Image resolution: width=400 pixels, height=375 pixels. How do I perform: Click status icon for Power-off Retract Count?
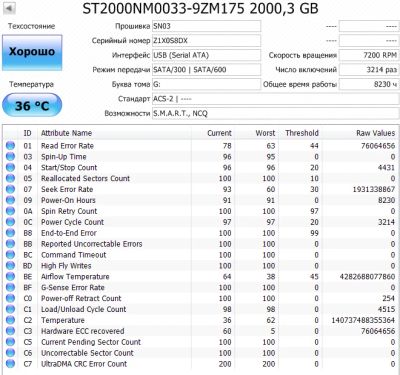coord(11,298)
